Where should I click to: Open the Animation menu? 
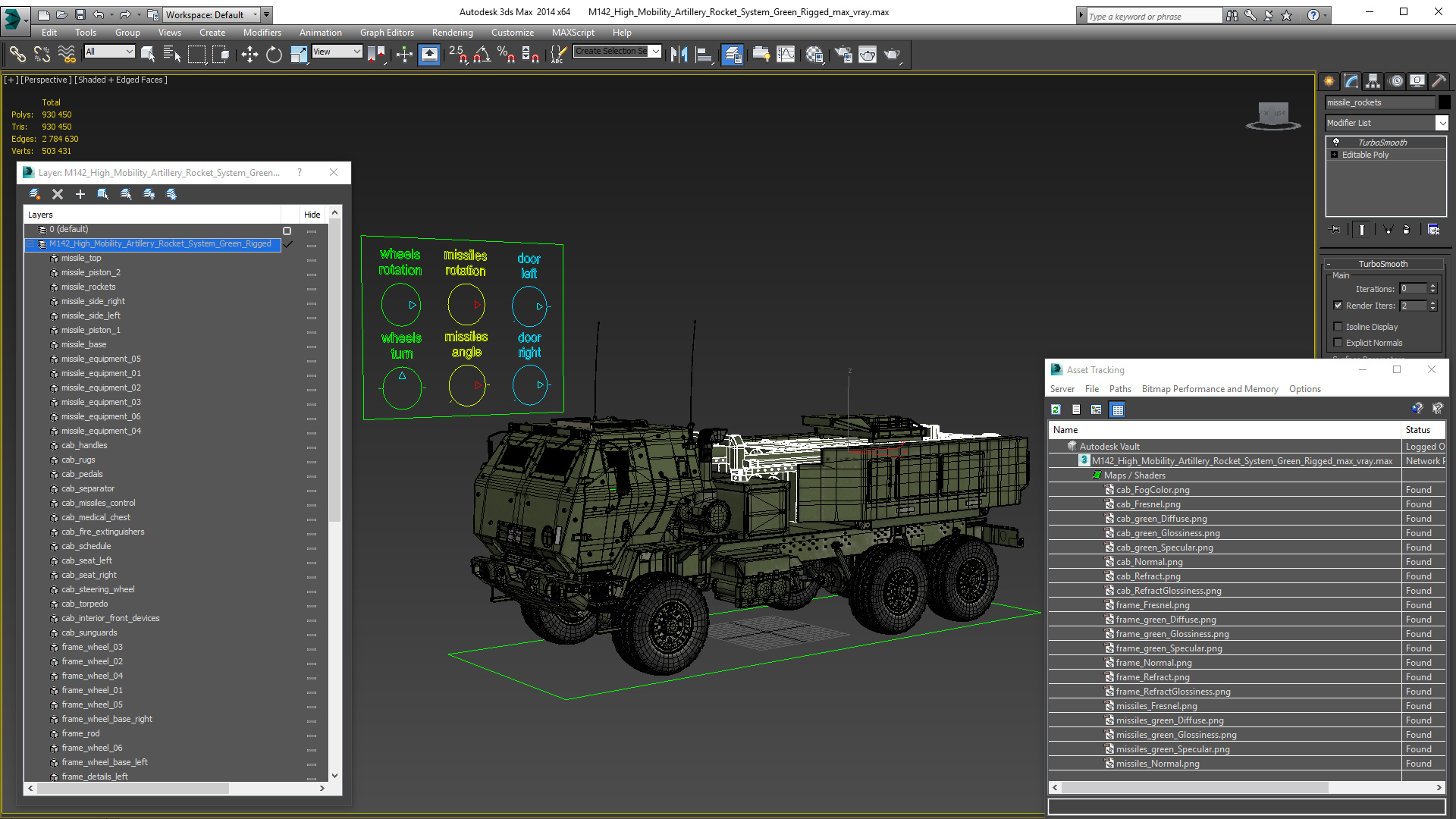pyautogui.click(x=320, y=33)
